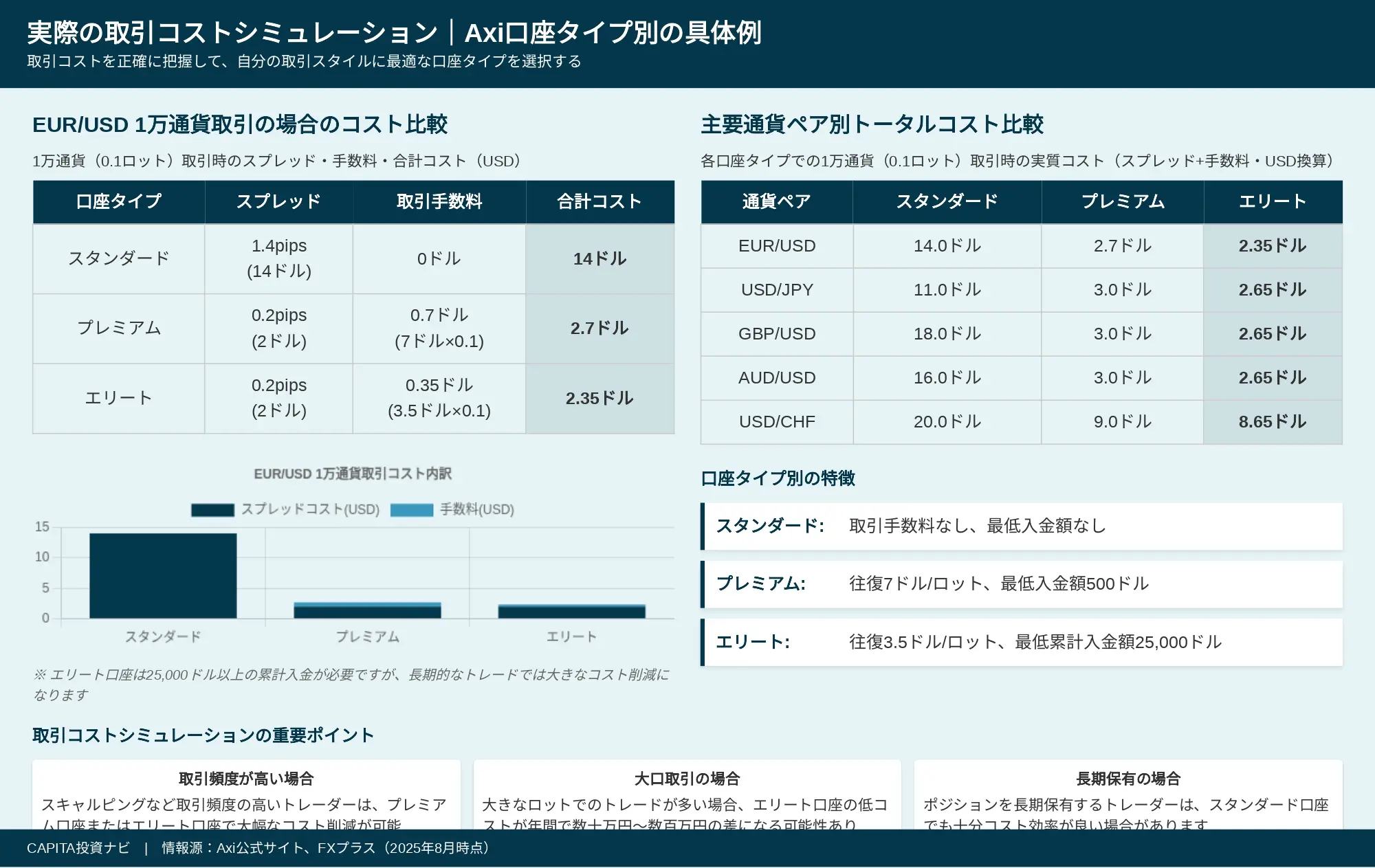Select the スプレッド column header

(x=278, y=202)
